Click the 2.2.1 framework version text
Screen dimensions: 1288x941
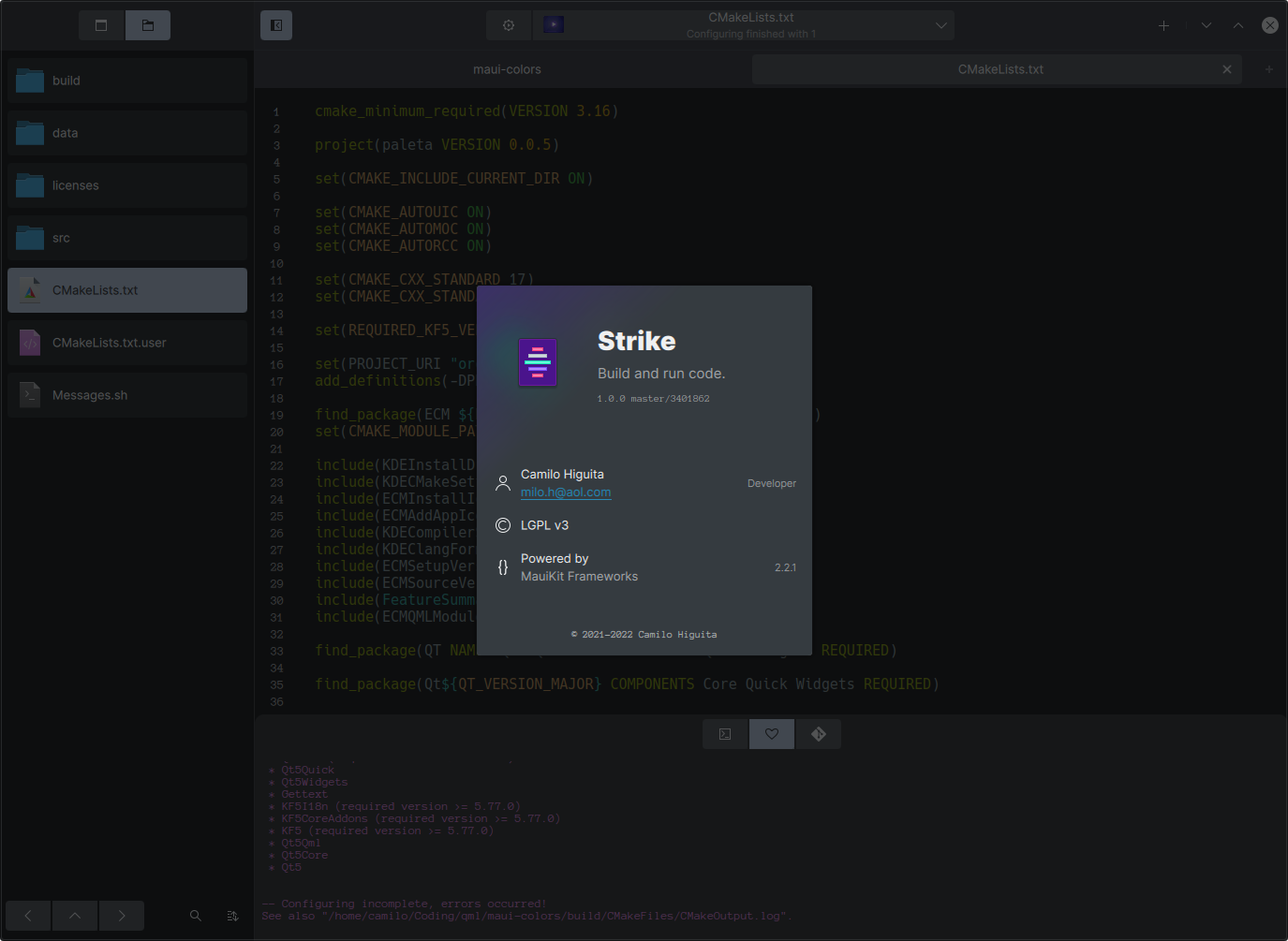pyautogui.click(x=785, y=568)
